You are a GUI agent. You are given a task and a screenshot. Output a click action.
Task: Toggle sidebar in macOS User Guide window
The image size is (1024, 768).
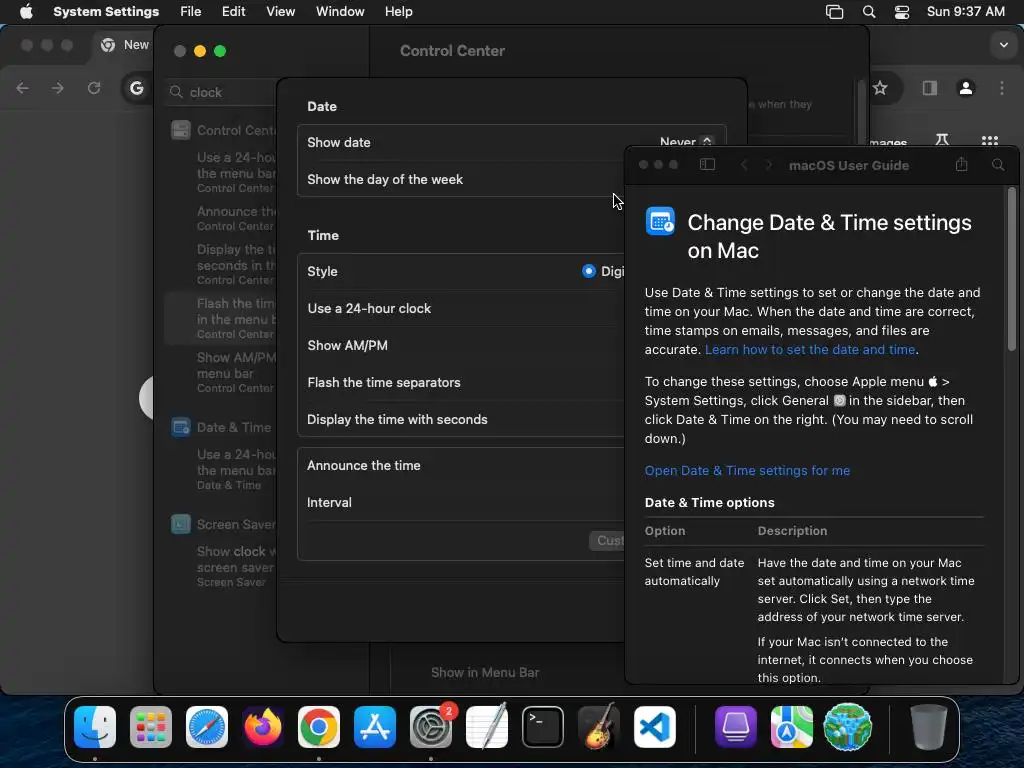707,165
